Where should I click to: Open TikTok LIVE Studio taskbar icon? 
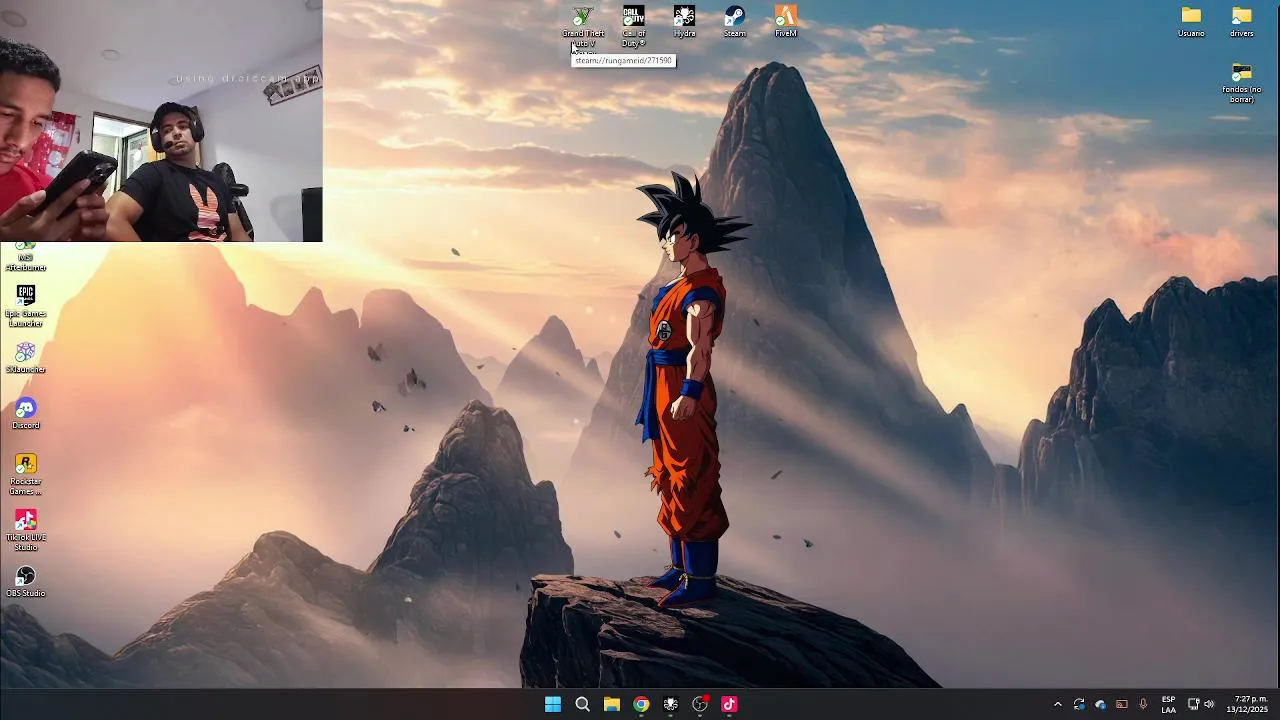coord(729,704)
